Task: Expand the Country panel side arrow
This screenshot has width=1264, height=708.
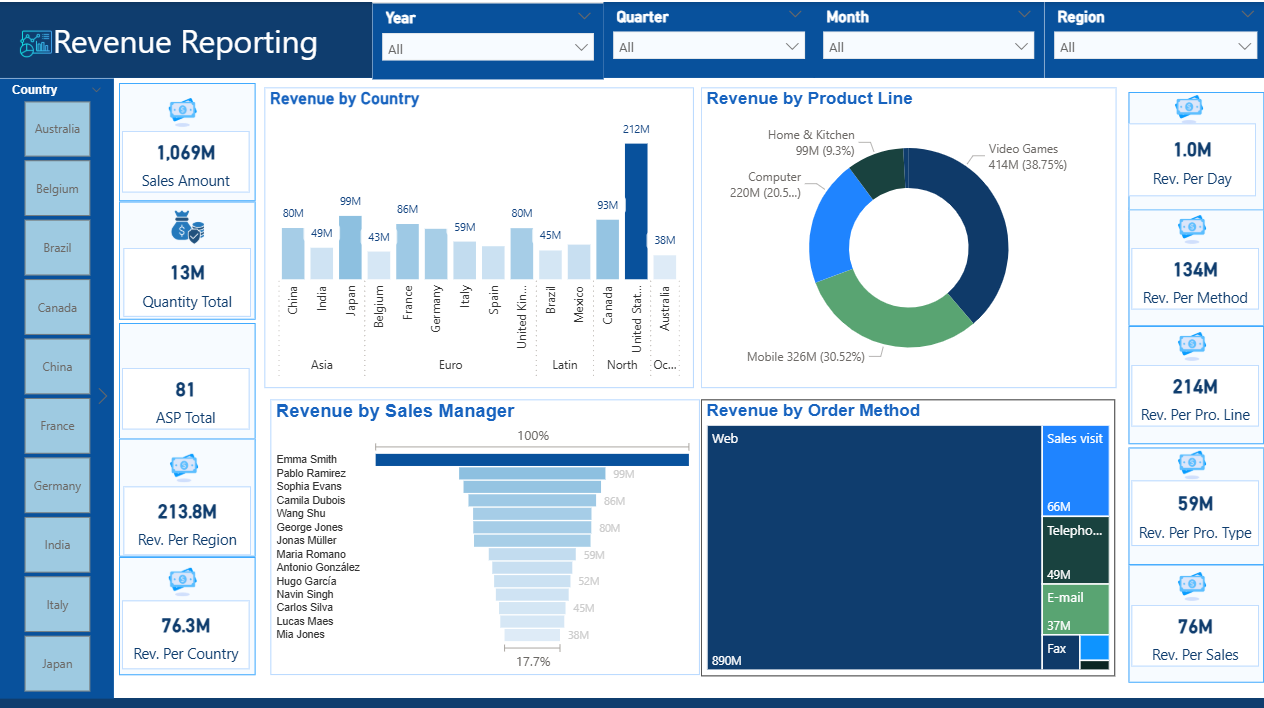Action: 103,396
